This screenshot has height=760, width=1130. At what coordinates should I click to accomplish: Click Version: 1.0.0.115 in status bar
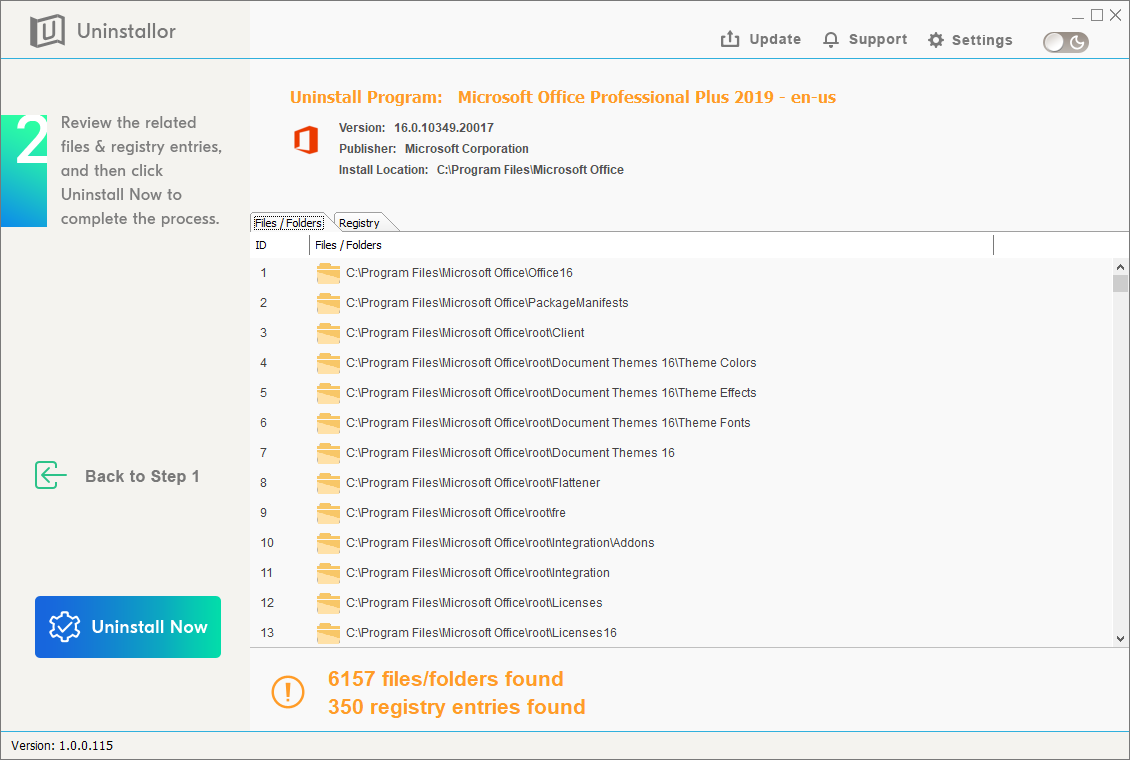(x=62, y=746)
